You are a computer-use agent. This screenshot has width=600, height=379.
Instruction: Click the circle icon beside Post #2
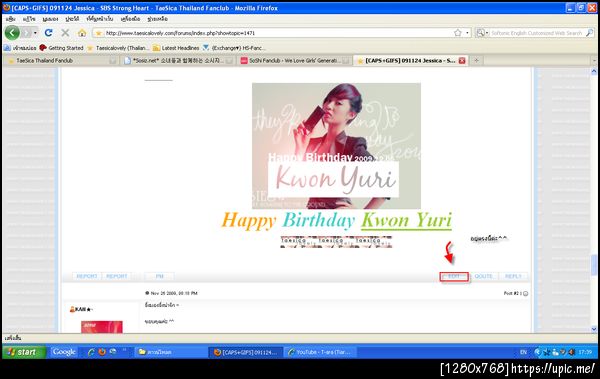[x=525, y=294]
